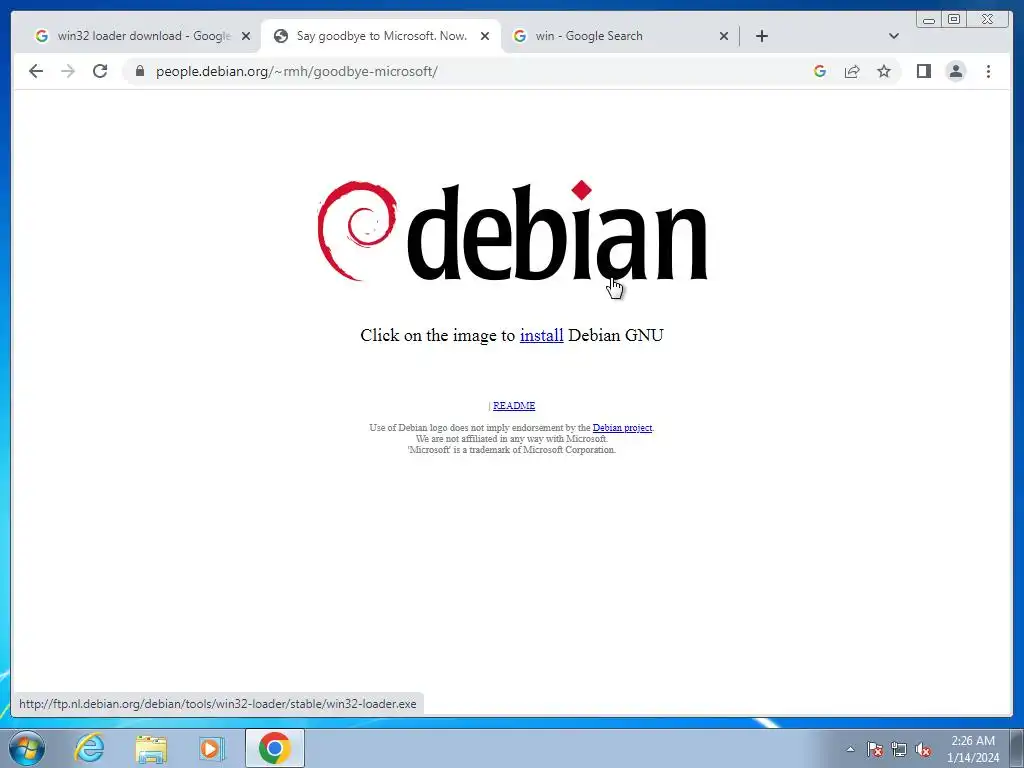The width and height of the screenshot is (1024, 768).
Task: Open a new browser tab
Action: 761,36
